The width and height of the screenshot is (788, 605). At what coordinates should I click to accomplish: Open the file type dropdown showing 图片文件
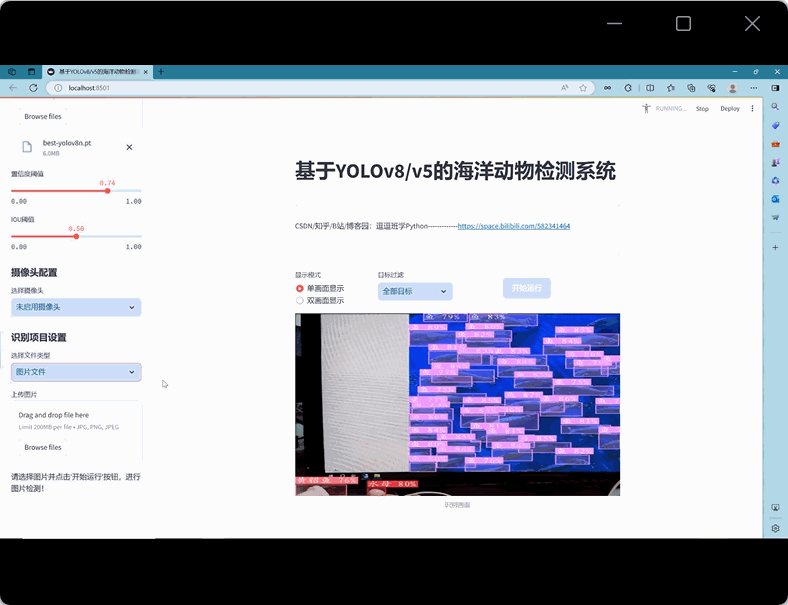[76, 372]
